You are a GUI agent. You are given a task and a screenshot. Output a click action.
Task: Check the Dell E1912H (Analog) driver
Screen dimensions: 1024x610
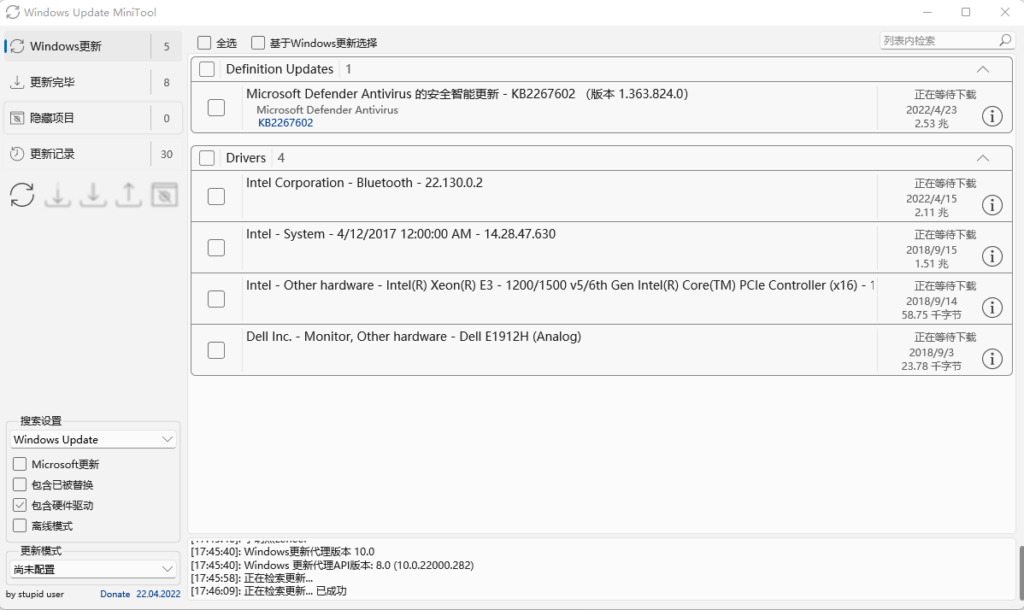216,350
